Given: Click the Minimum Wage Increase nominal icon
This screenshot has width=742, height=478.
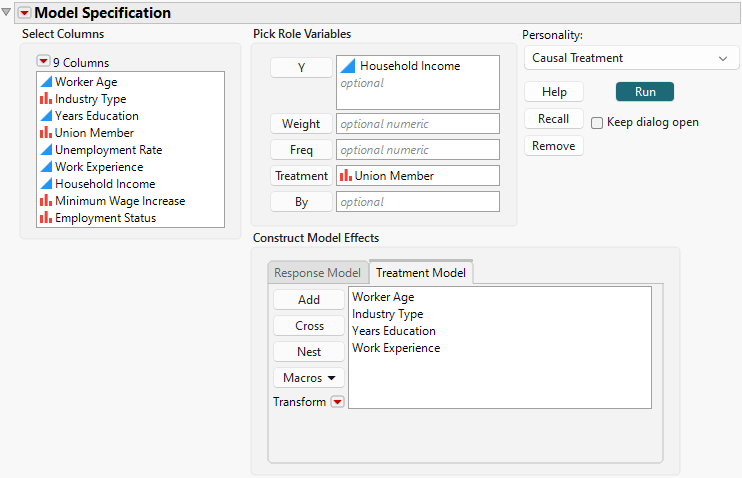Looking at the screenshot, I should [x=46, y=201].
